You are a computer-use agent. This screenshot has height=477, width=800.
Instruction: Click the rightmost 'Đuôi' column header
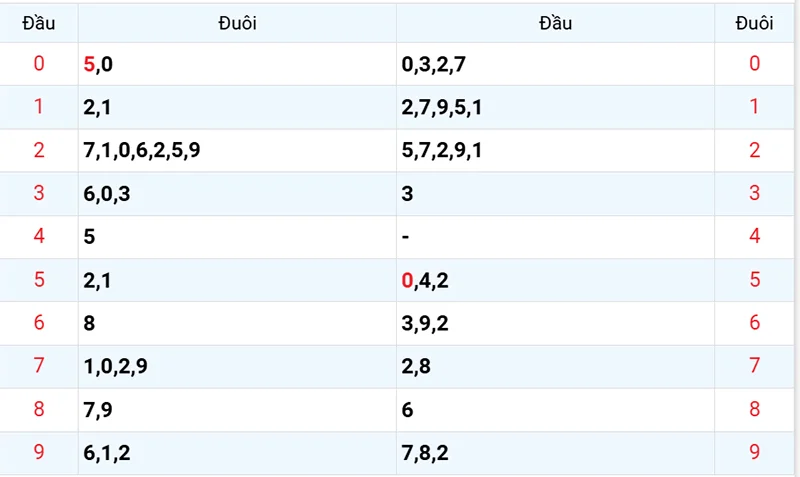pos(754,24)
